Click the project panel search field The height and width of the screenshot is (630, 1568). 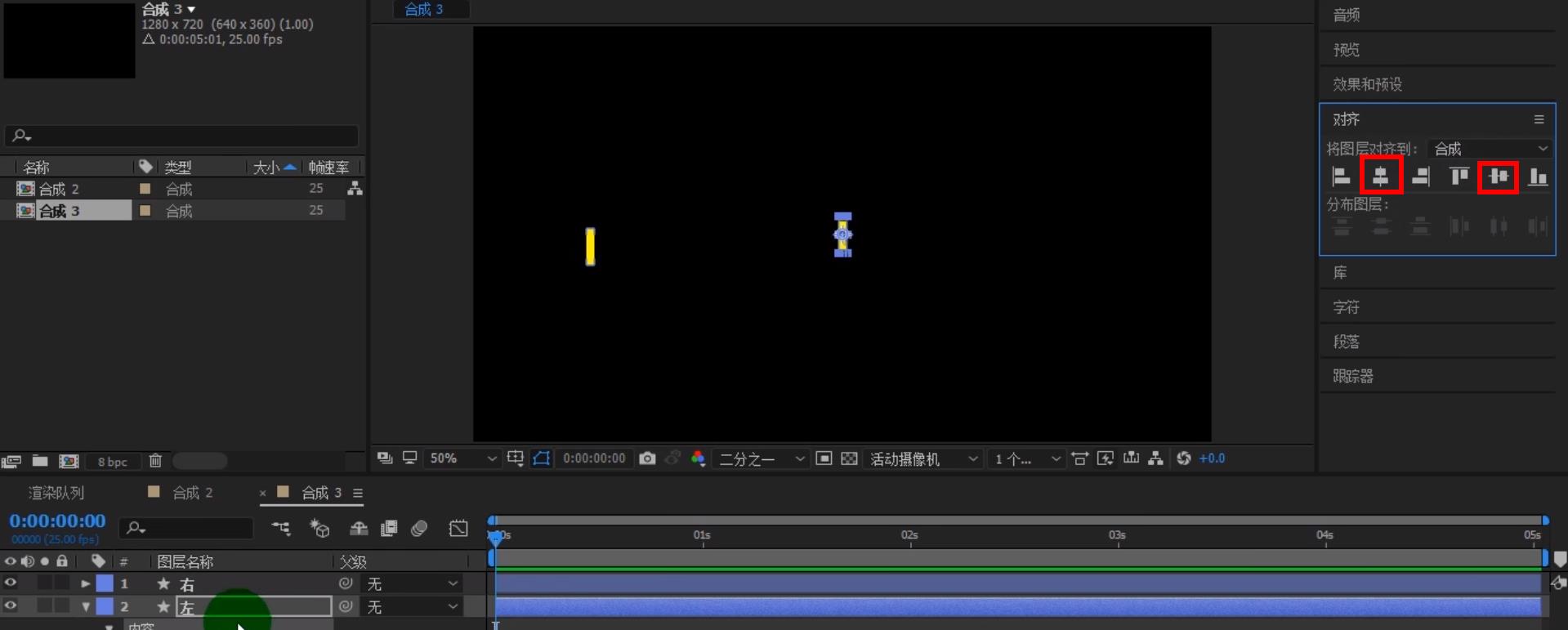coord(181,136)
